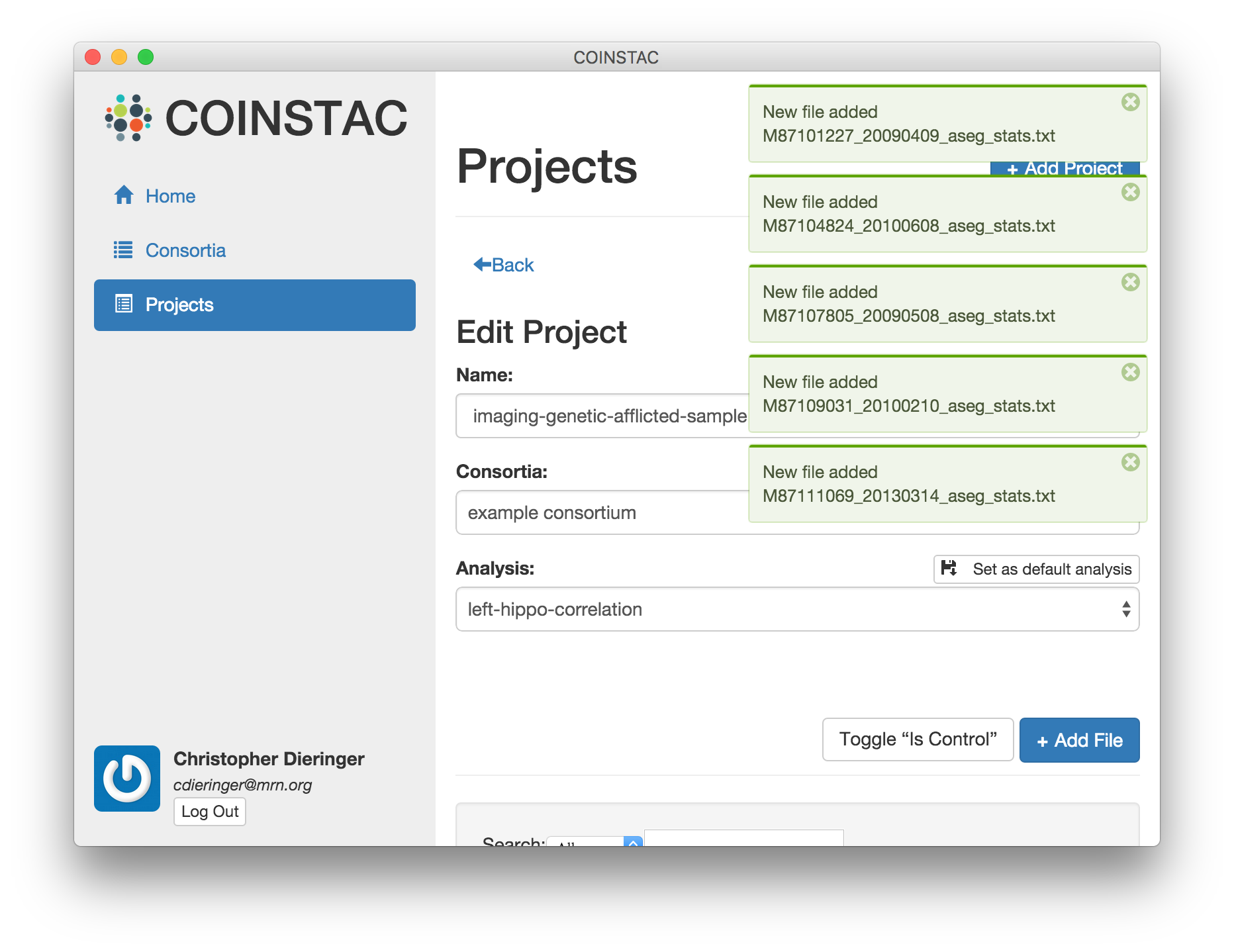
Task: Edit the project Name field
Action: pos(601,416)
